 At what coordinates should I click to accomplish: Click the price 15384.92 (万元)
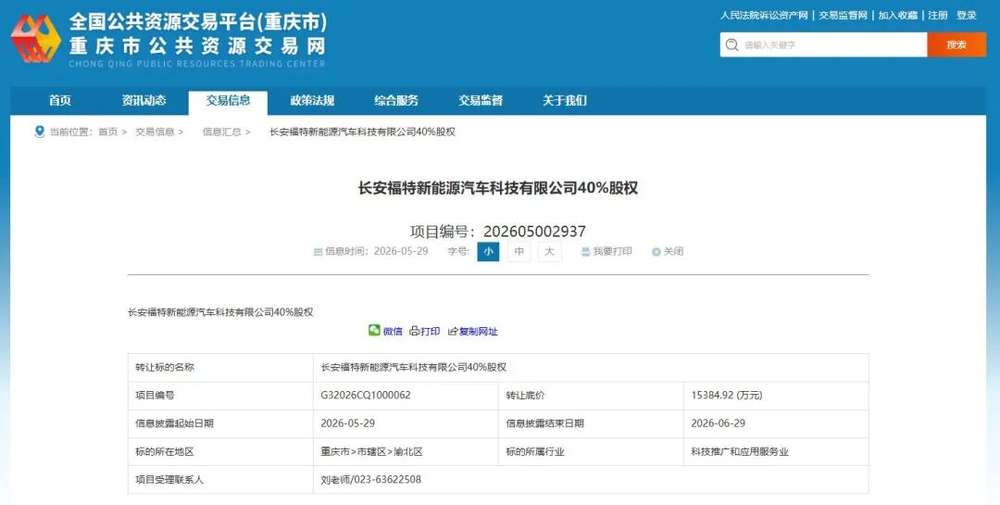point(726,395)
